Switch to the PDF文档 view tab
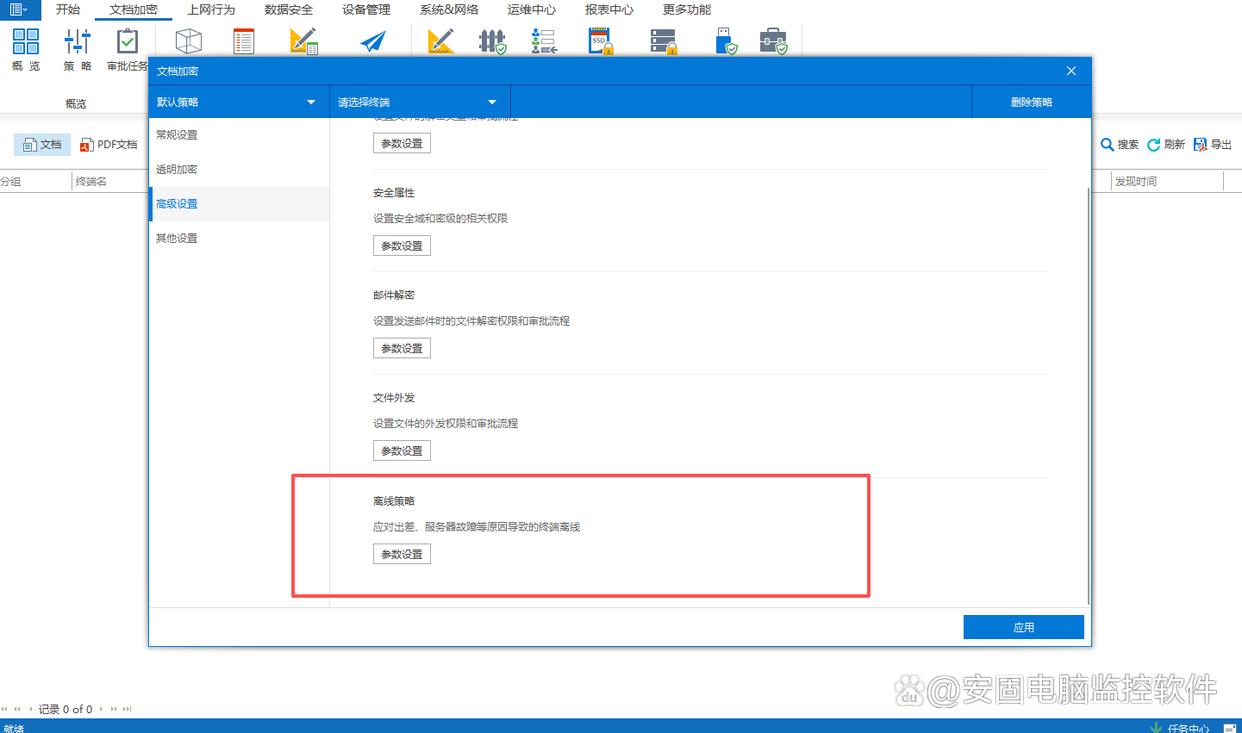Image resolution: width=1242 pixels, height=733 pixels. pos(109,145)
